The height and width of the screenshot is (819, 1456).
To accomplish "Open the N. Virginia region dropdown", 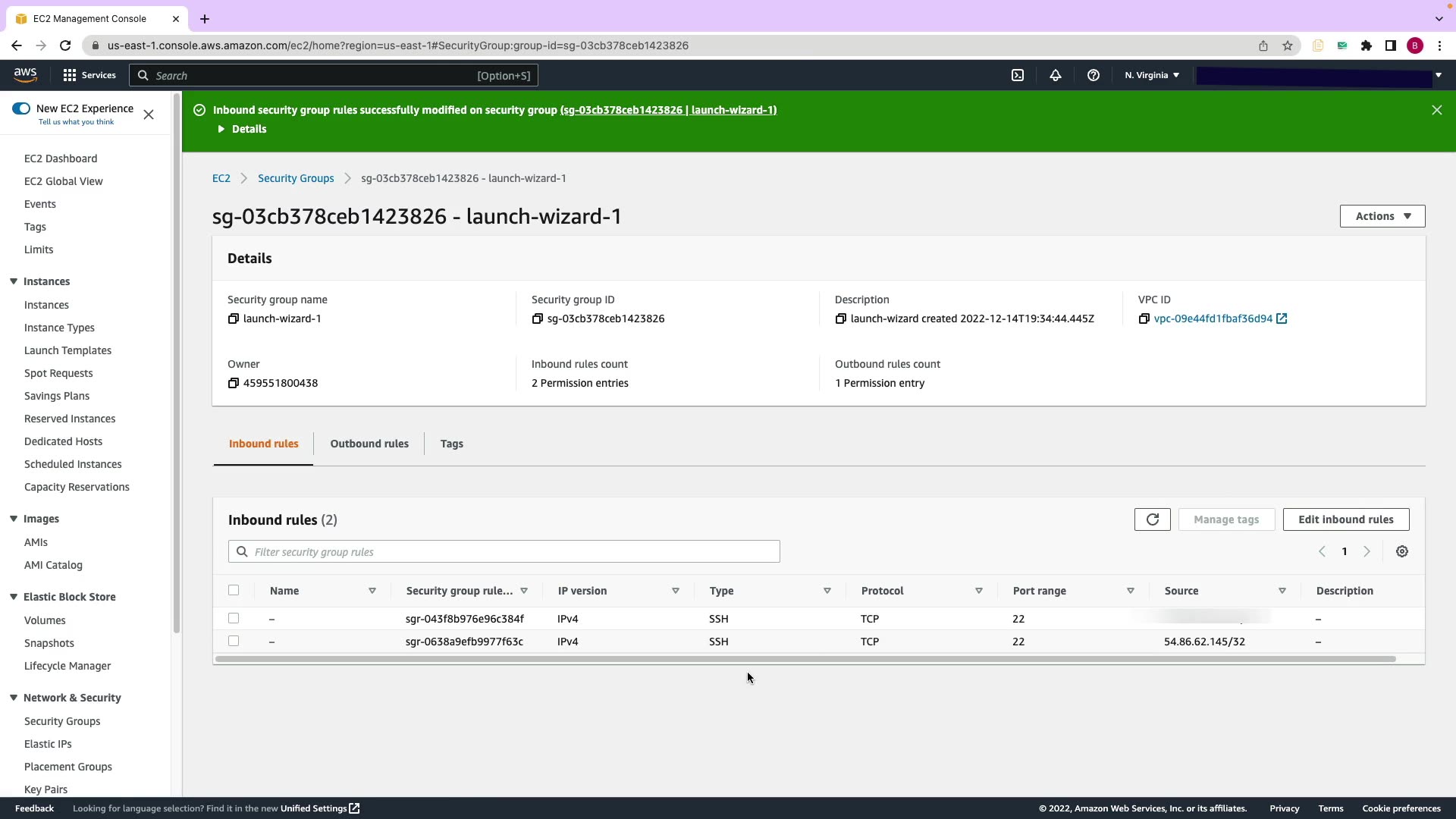I will coord(1151,75).
